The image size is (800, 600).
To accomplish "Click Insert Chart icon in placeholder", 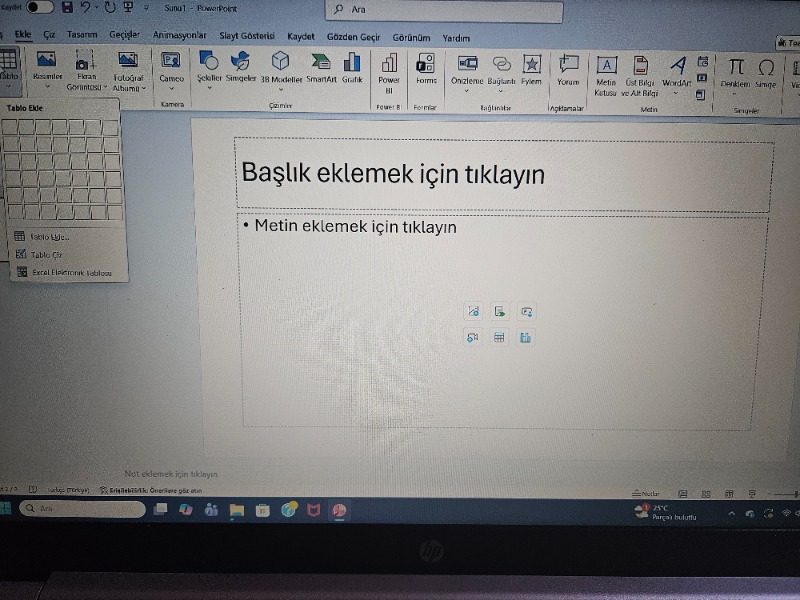I will [x=526, y=337].
